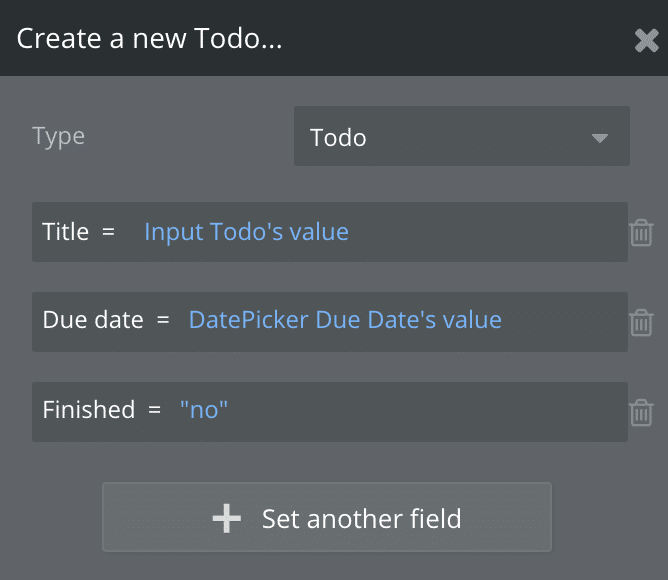Edit the "Input Todo's value" expression

point(246,232)
